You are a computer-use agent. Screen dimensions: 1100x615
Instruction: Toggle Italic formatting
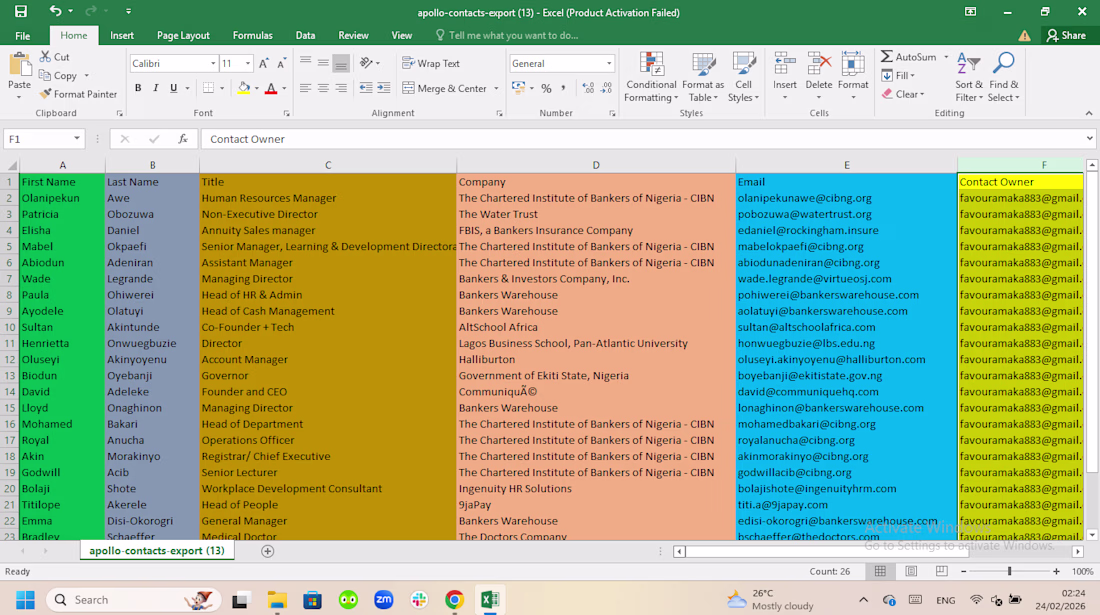point(156,88)
